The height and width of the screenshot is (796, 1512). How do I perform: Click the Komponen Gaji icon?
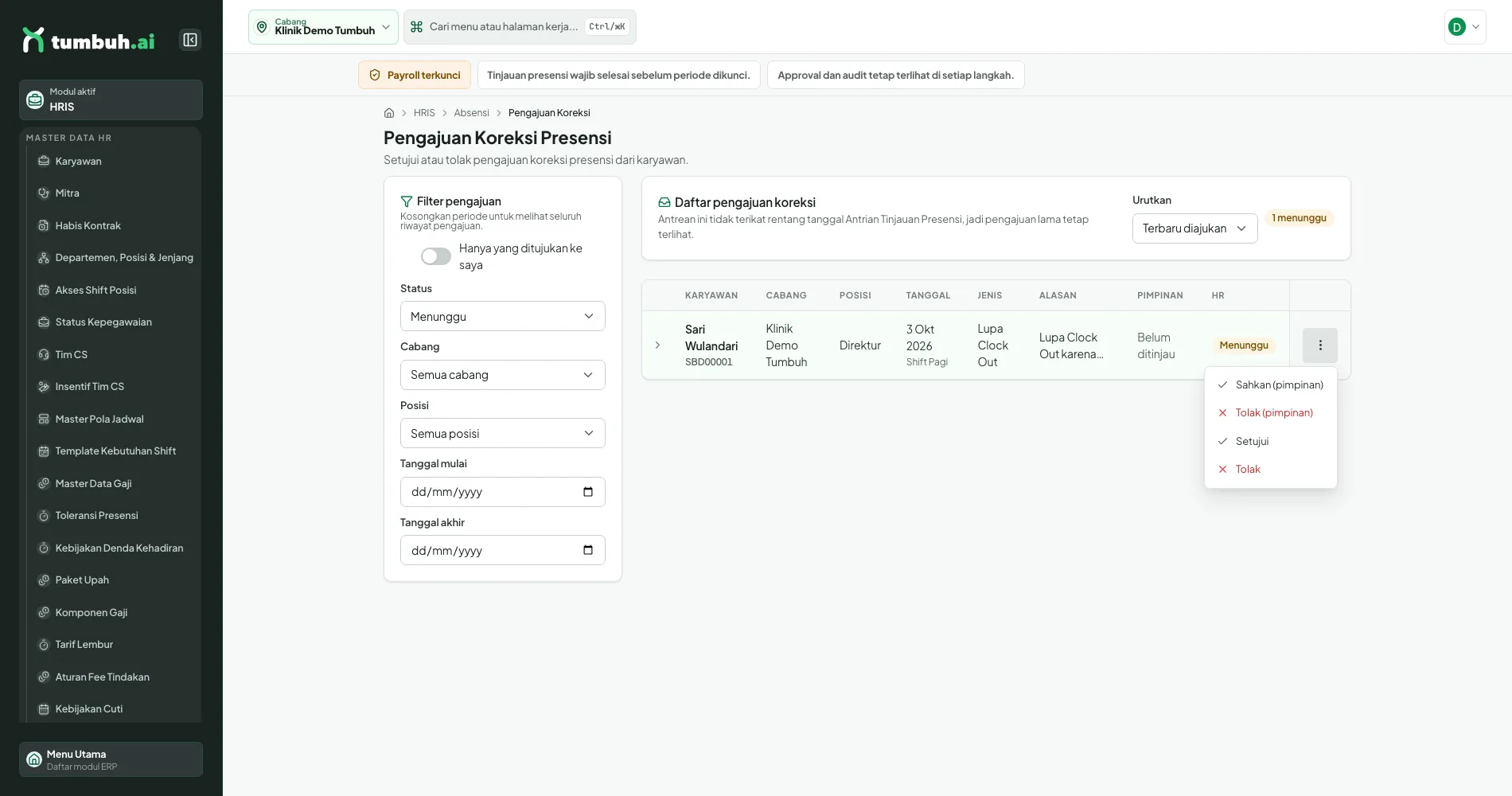tap(44, 612)
